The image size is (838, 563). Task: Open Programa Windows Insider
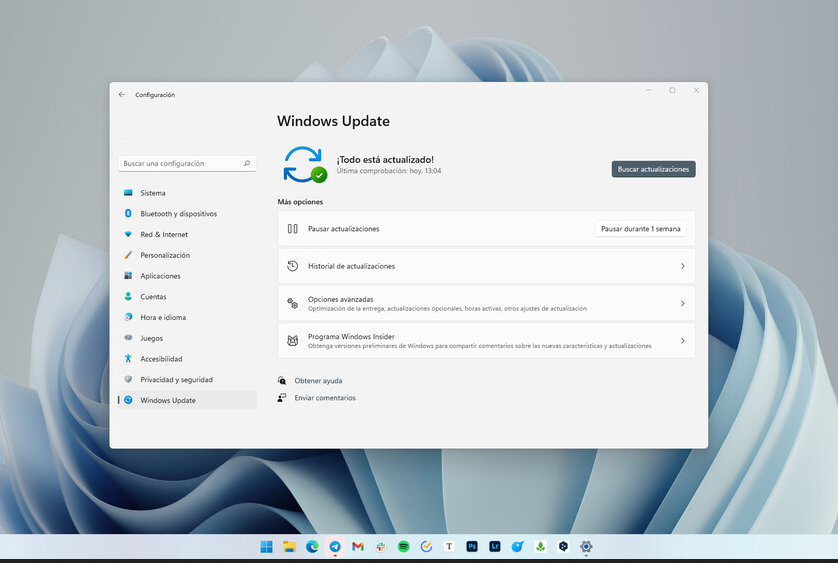click(486, 341)
